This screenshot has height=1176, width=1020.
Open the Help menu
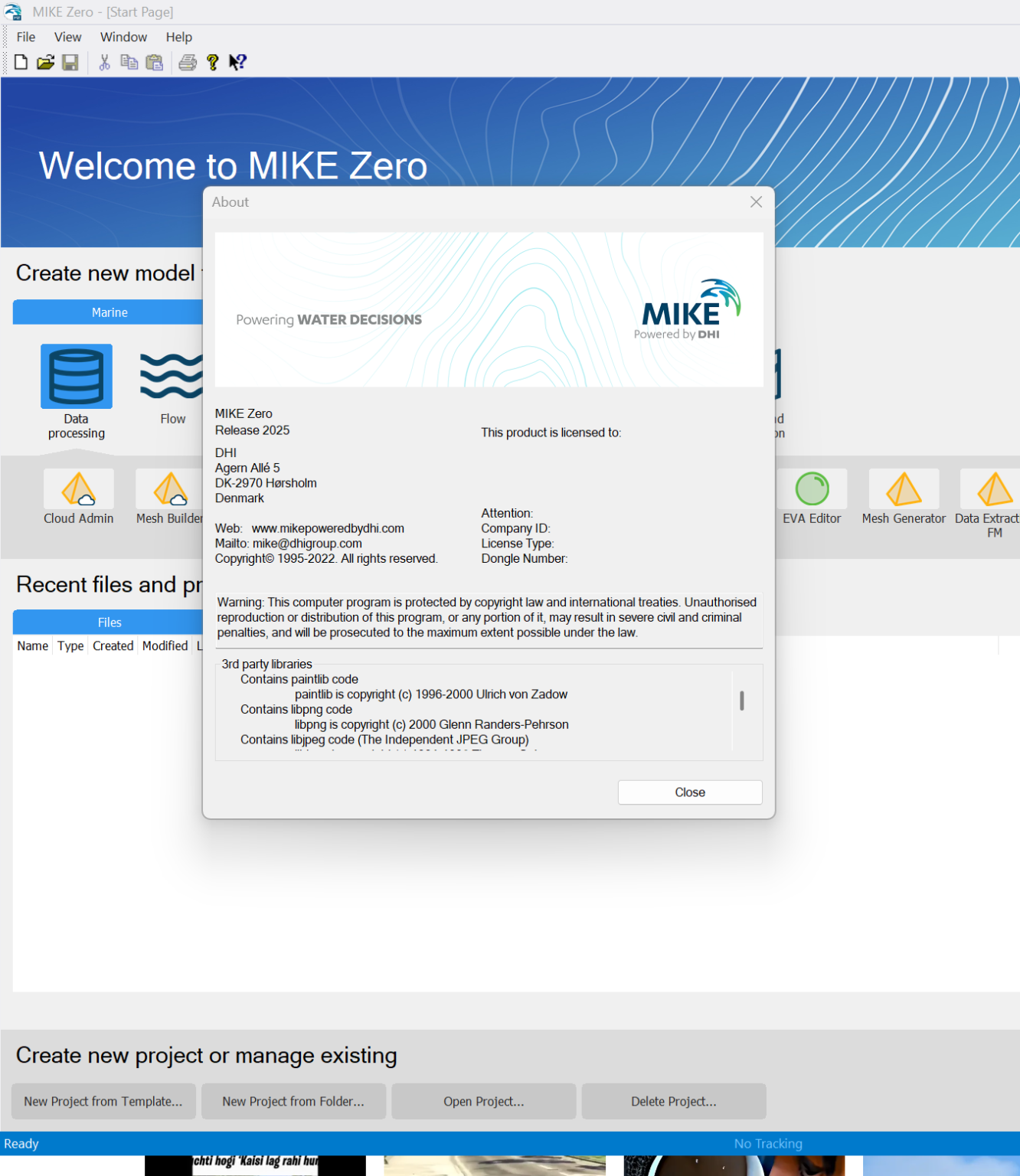pos(179,37)
